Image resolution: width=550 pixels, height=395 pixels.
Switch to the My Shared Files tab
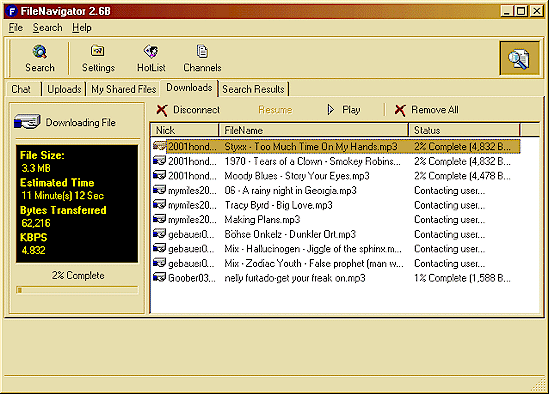[123, 89]
